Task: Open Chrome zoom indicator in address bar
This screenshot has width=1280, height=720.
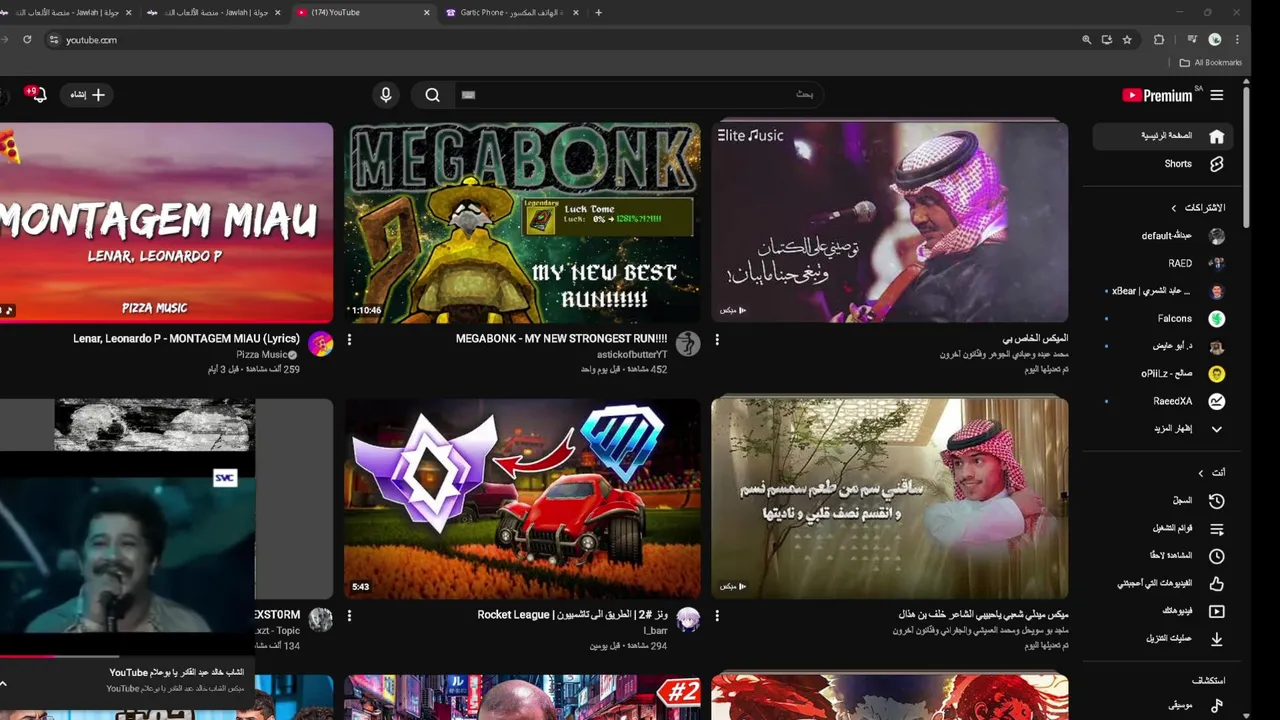Action: click(1086, 40)
